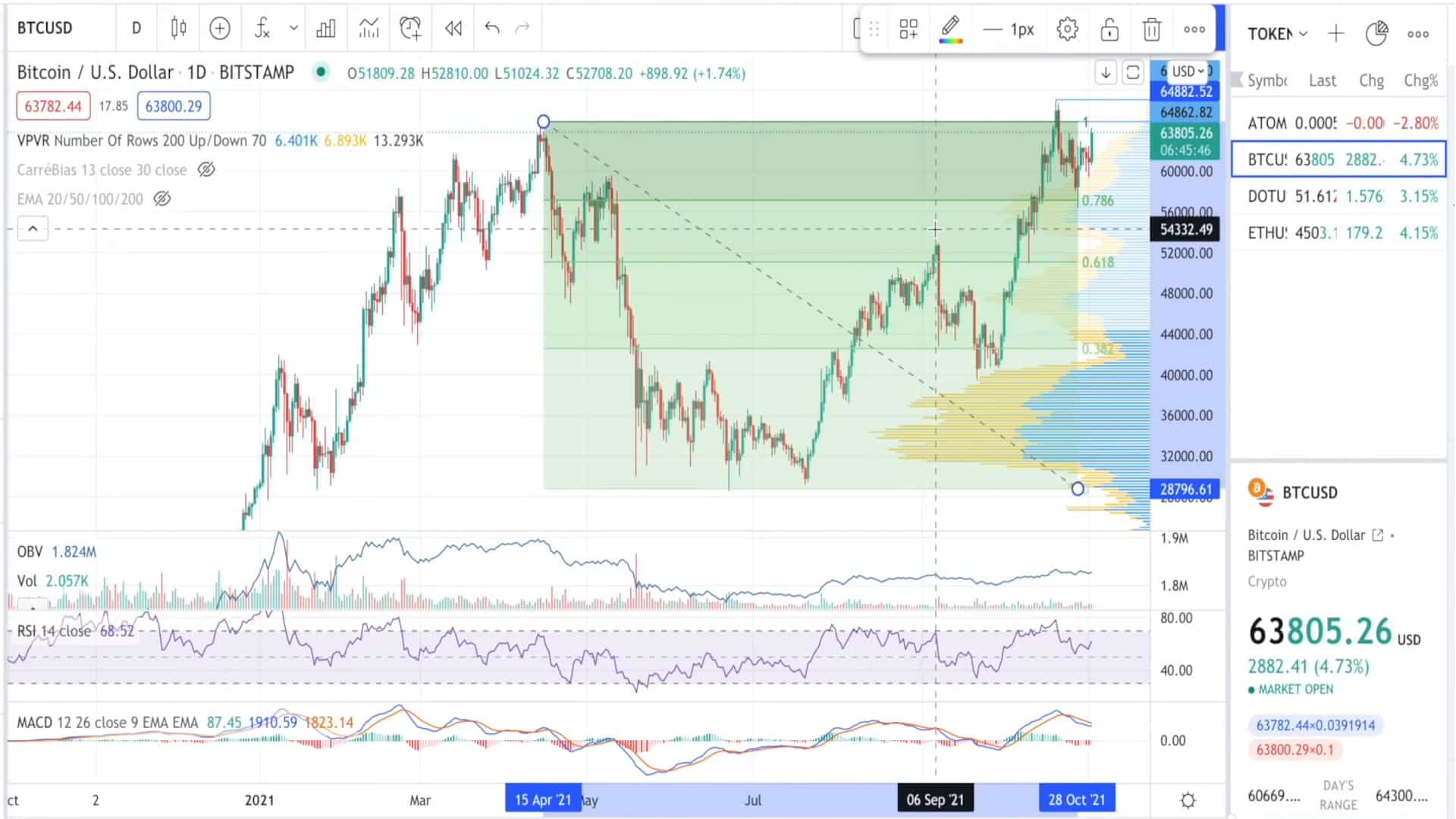This screenshot has height=819, width=1456.
Task: Sort the watchlist by Symbol column
Action: pyautogui.click(x=1267, y=80)
